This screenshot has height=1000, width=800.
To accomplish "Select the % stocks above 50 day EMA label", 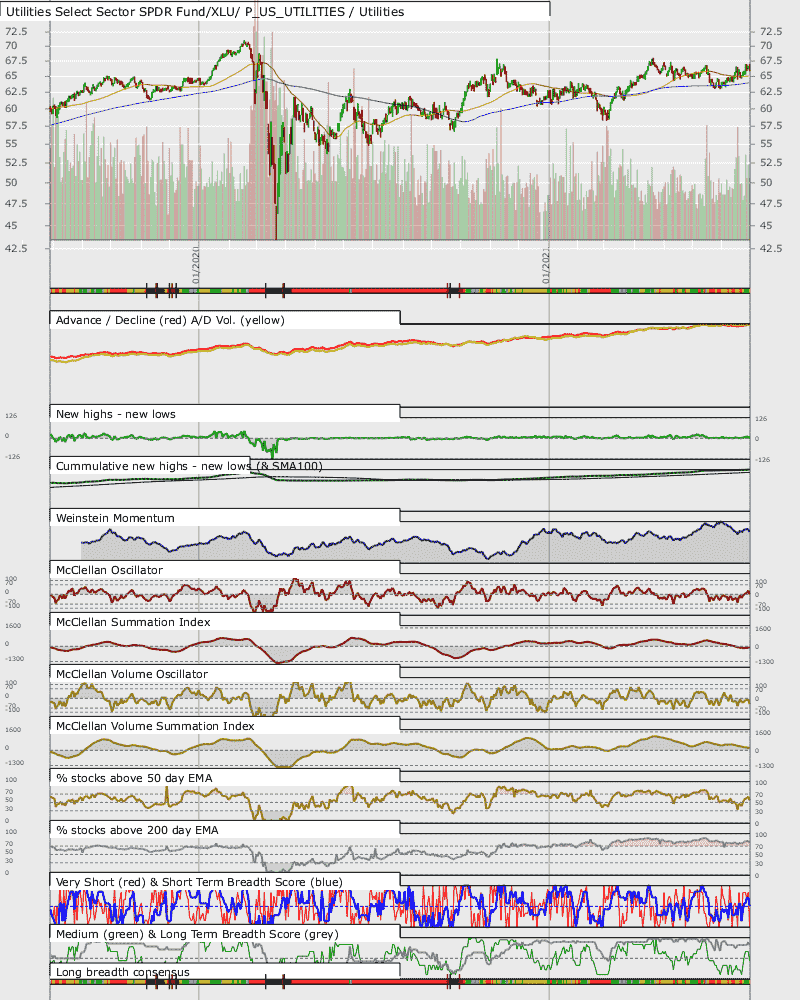I will click(x=134, y=778).
